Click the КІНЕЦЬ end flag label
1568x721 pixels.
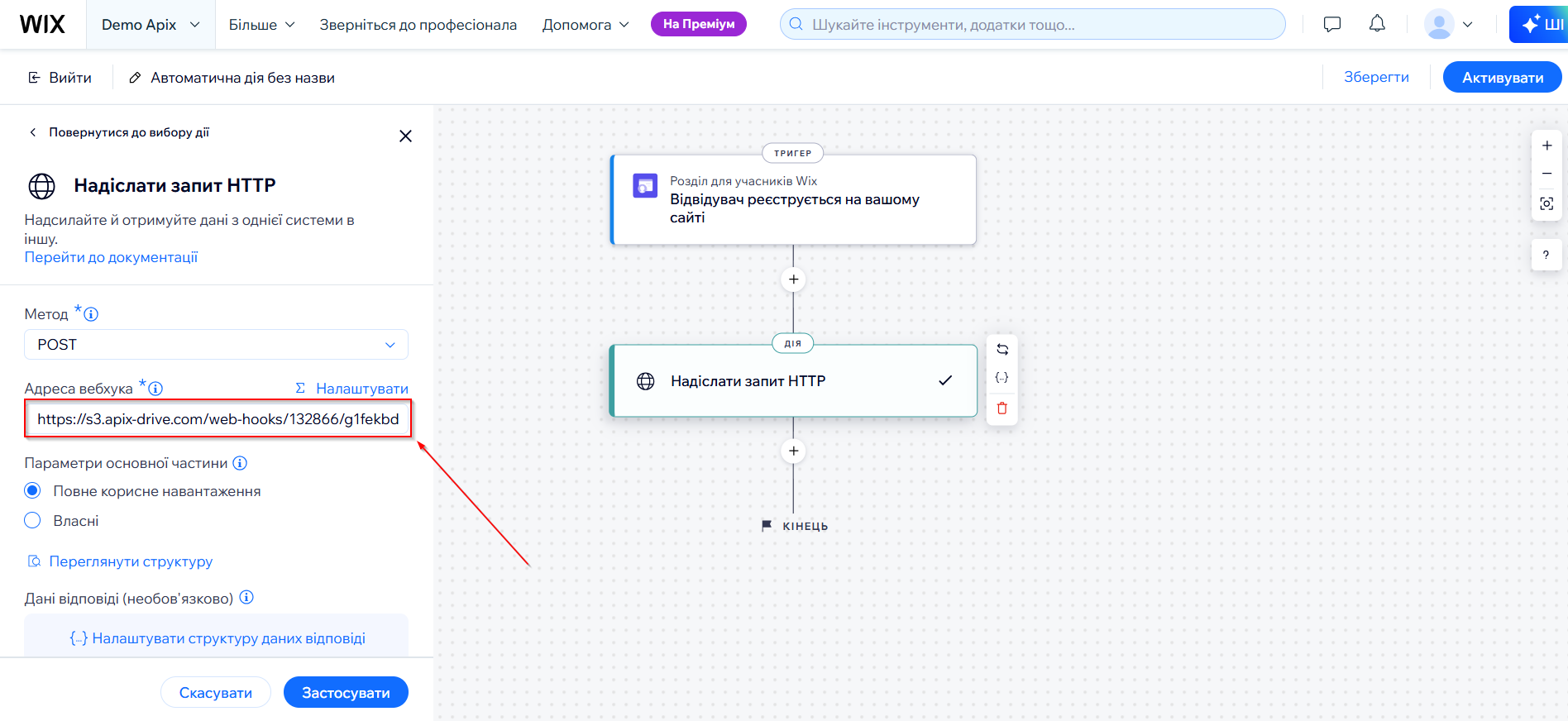click(795, 526)
